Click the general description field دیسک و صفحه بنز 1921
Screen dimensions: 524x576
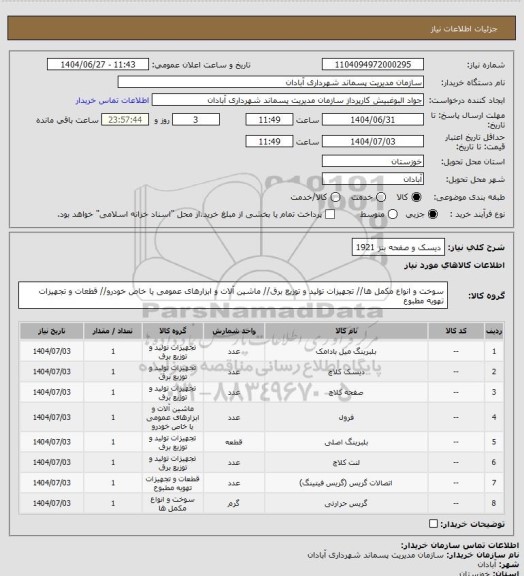398,247
